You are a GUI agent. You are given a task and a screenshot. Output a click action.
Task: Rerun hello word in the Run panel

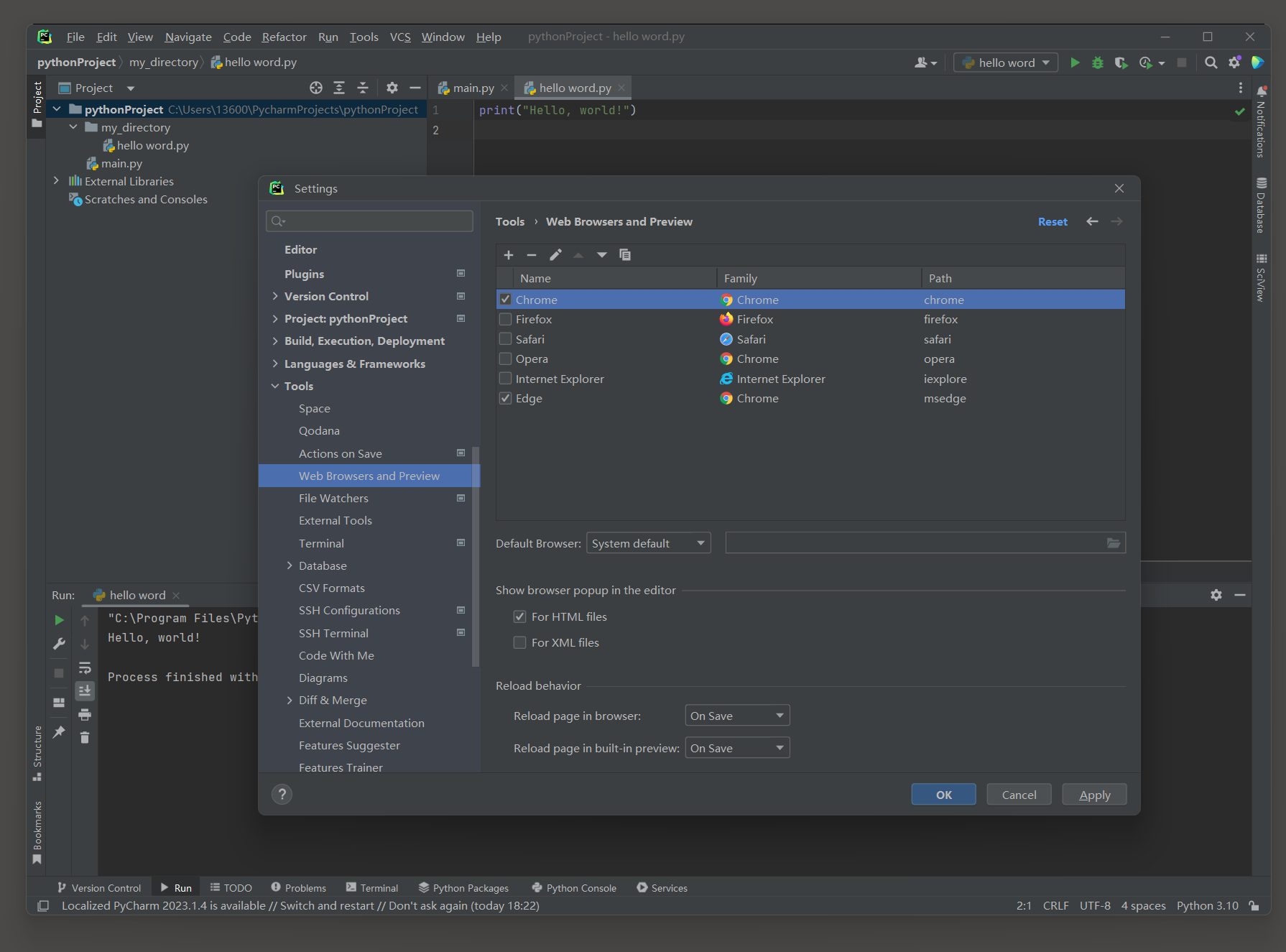(x=59, y=620)
